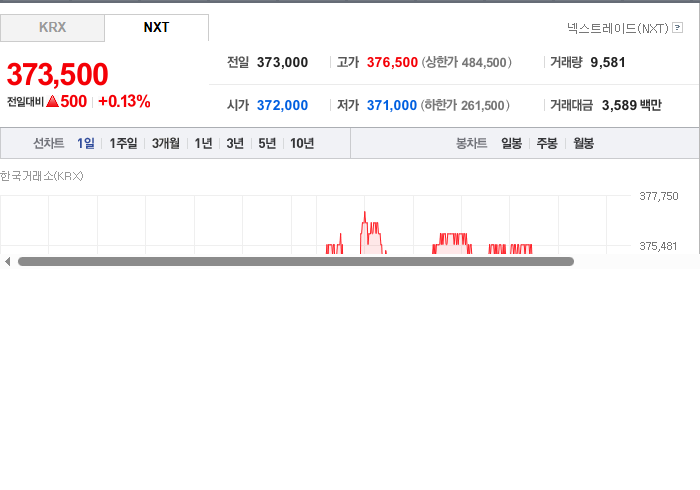Show the 3개월 line chart
The width and height of the screenshot is (700, 490).
[x=166, y=143]
